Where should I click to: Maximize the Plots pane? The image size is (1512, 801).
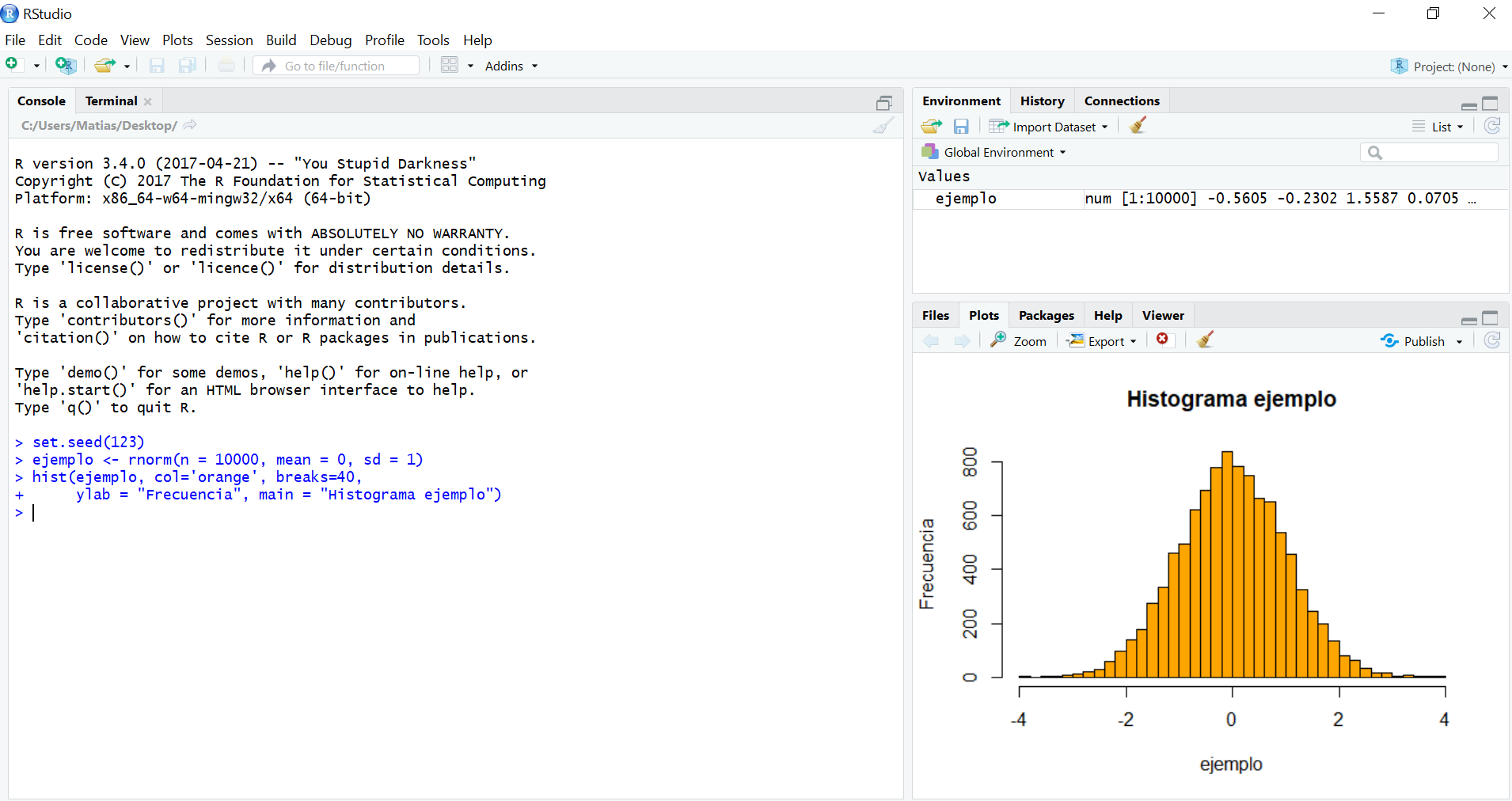(x=1490, y=318)
